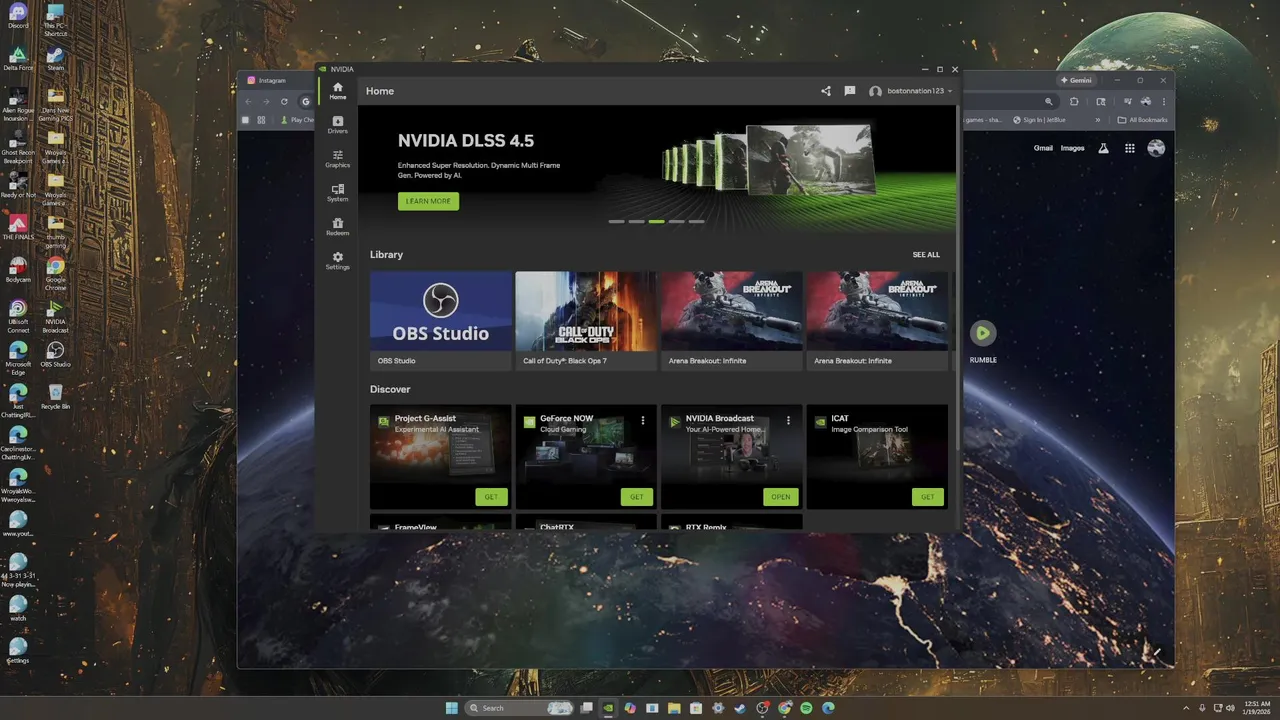Open the Google apps grid icon
This screenshot has height=720, width=1280.
tap(1130, 148)
